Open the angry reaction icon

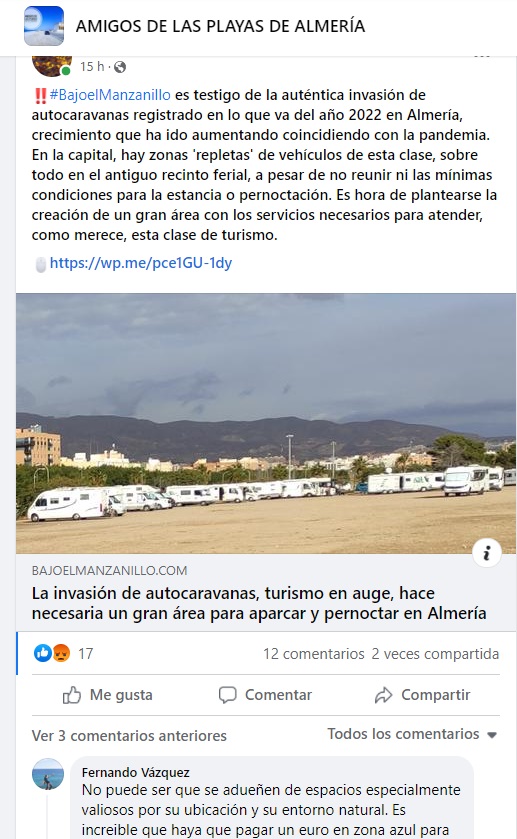coord(61,653)
